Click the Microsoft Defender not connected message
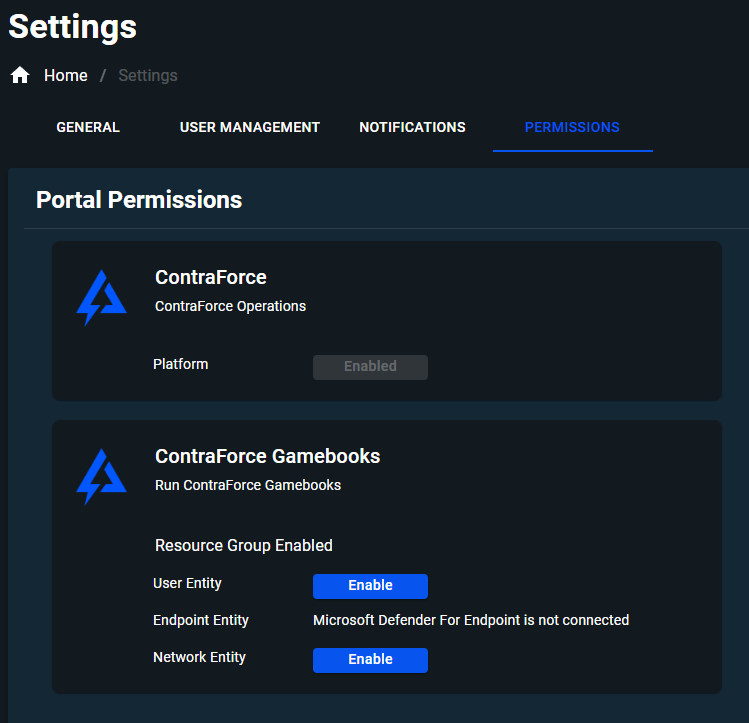 [471, 620]
